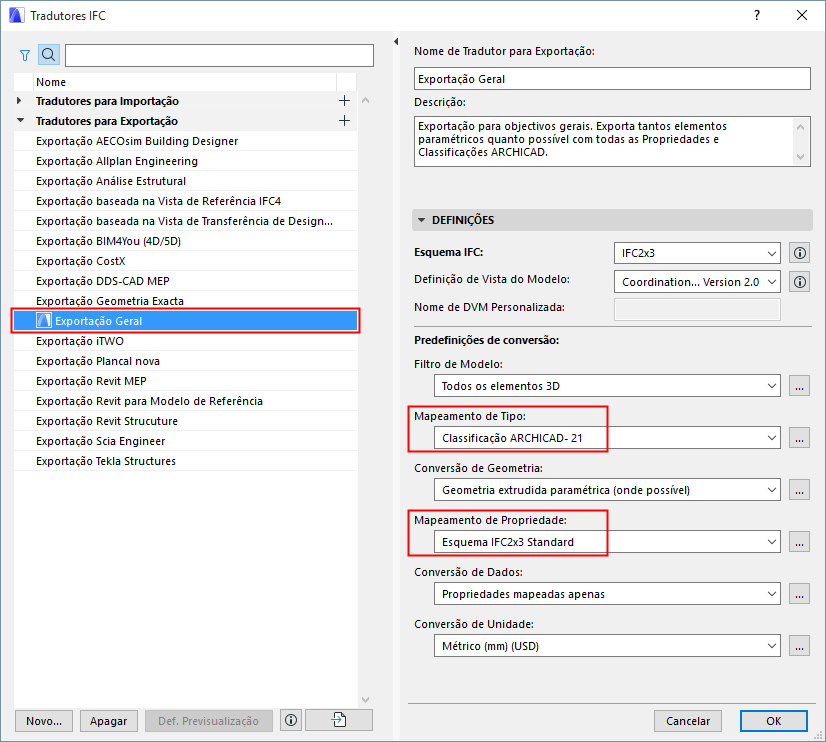Screen dimensions: 826x742
Task: Close the Tradutores IFC dialog
Action: pos(802,15)
